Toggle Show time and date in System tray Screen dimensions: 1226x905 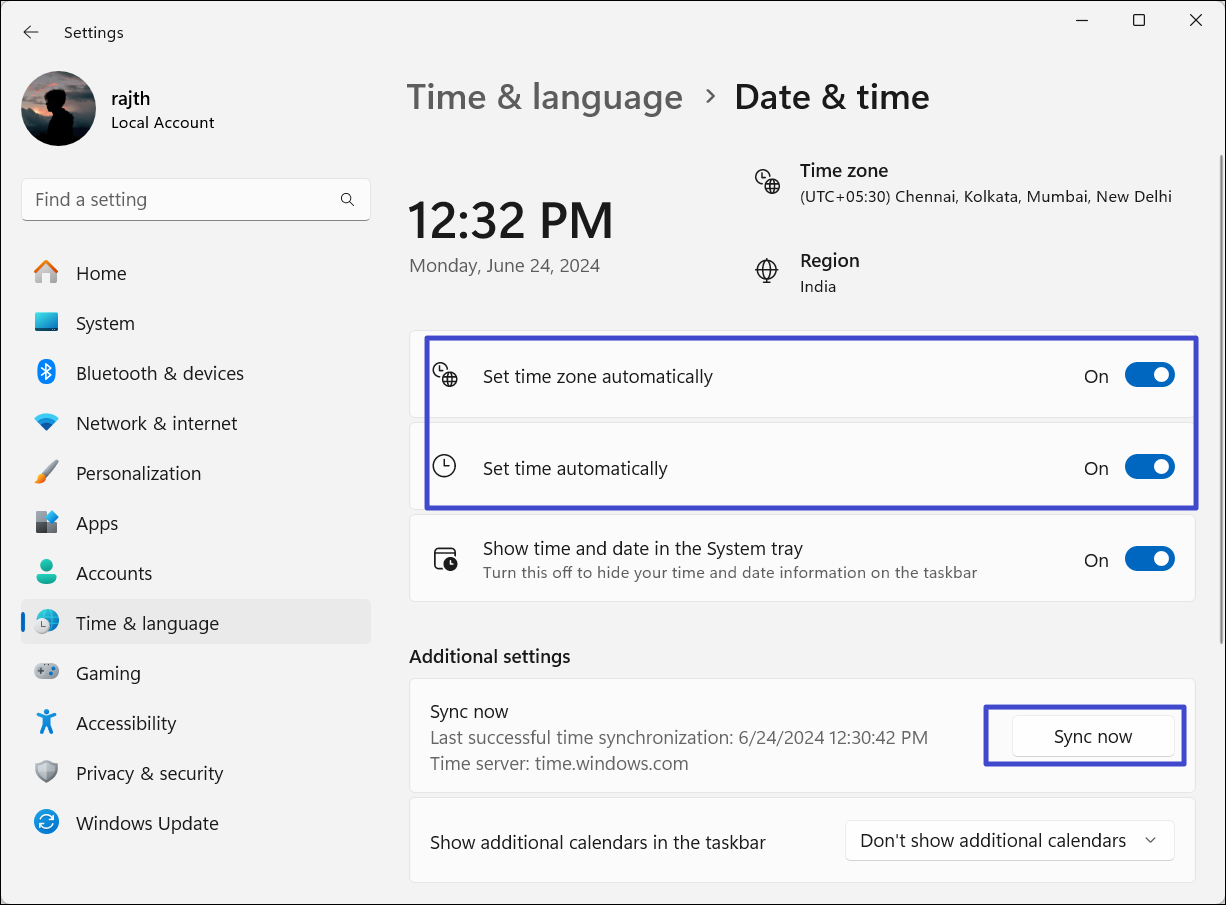(1149, 559)
